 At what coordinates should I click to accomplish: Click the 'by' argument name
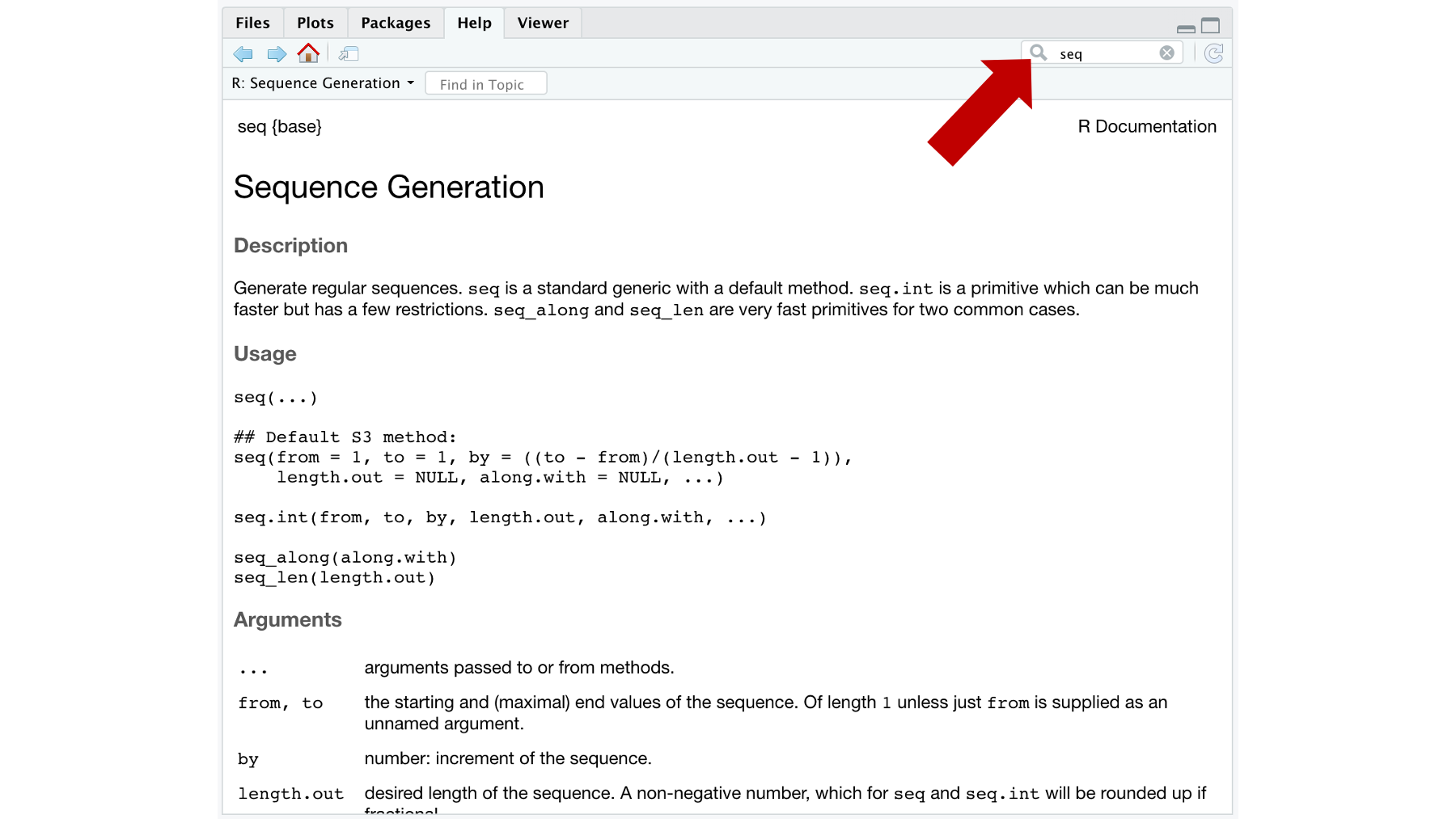click(248, 759)
